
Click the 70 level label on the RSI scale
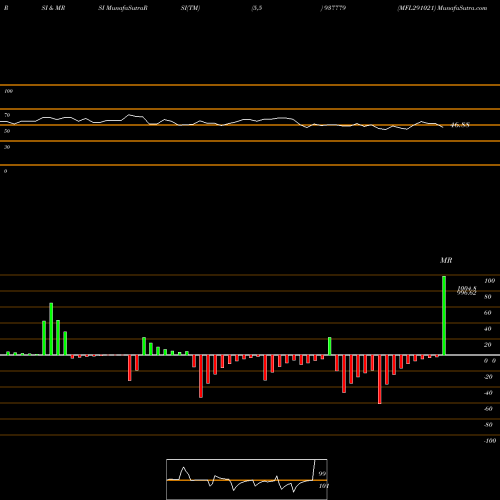7,115
